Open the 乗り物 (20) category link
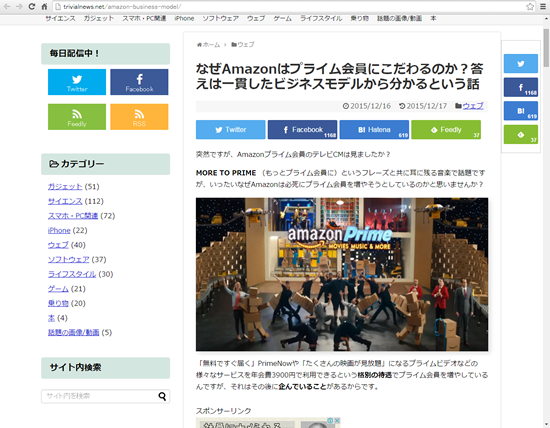 (58, 303)
